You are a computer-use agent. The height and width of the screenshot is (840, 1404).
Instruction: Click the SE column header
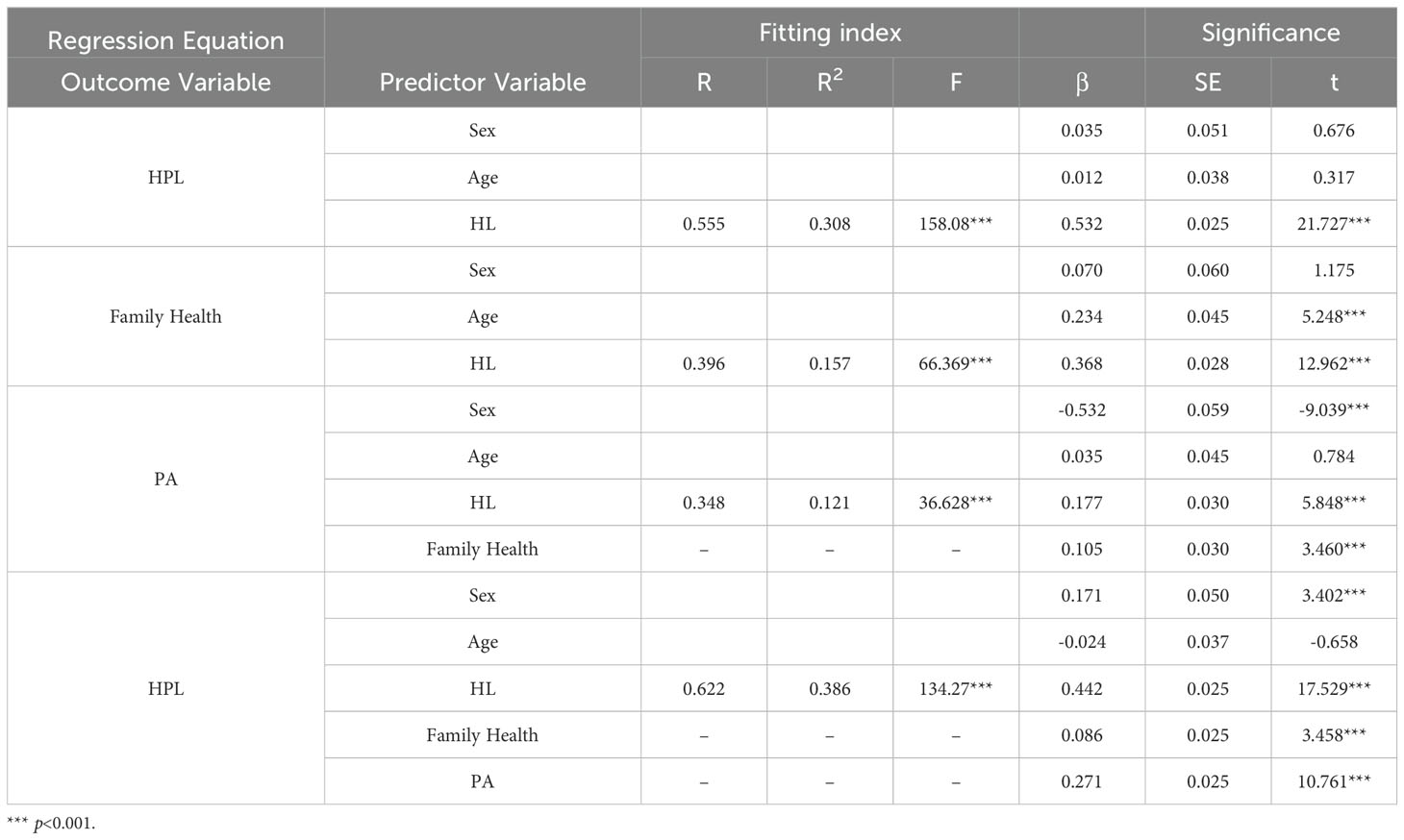click(1208, 82)
